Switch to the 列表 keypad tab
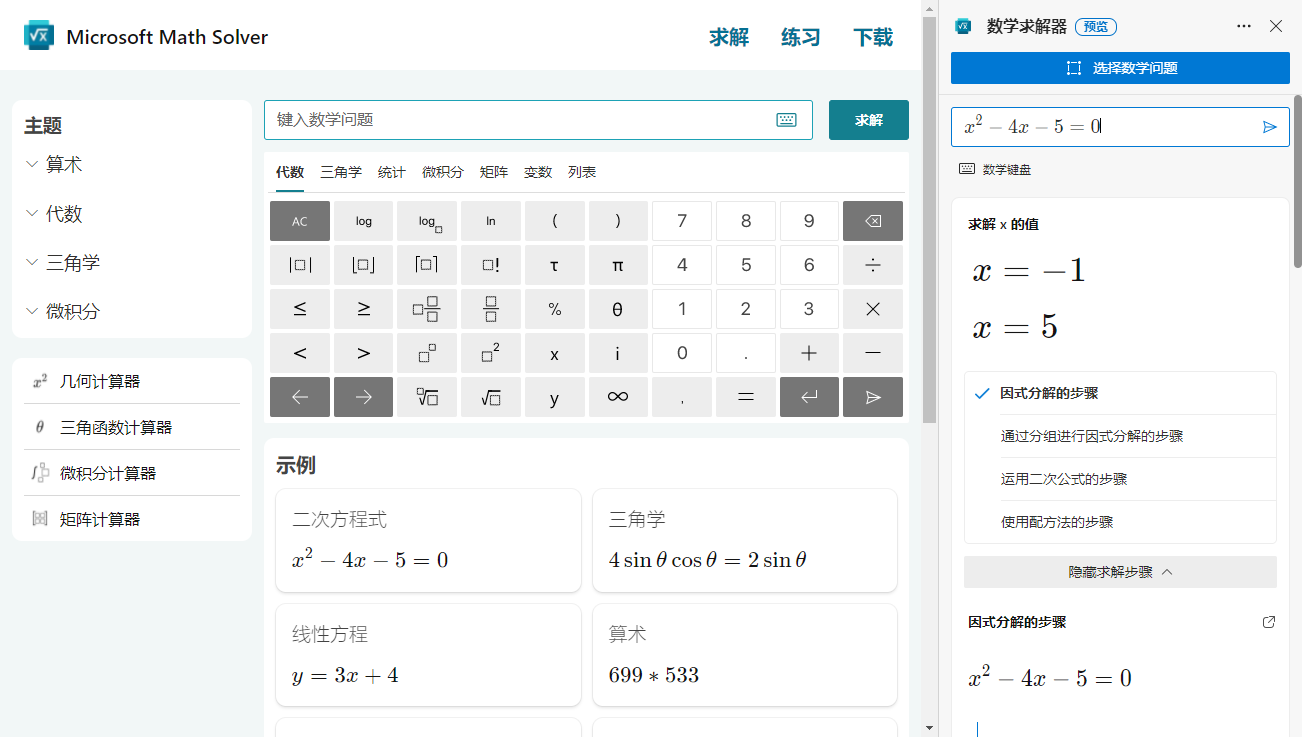This screenshot has height=737, width=1302. (x=582, y=172)
